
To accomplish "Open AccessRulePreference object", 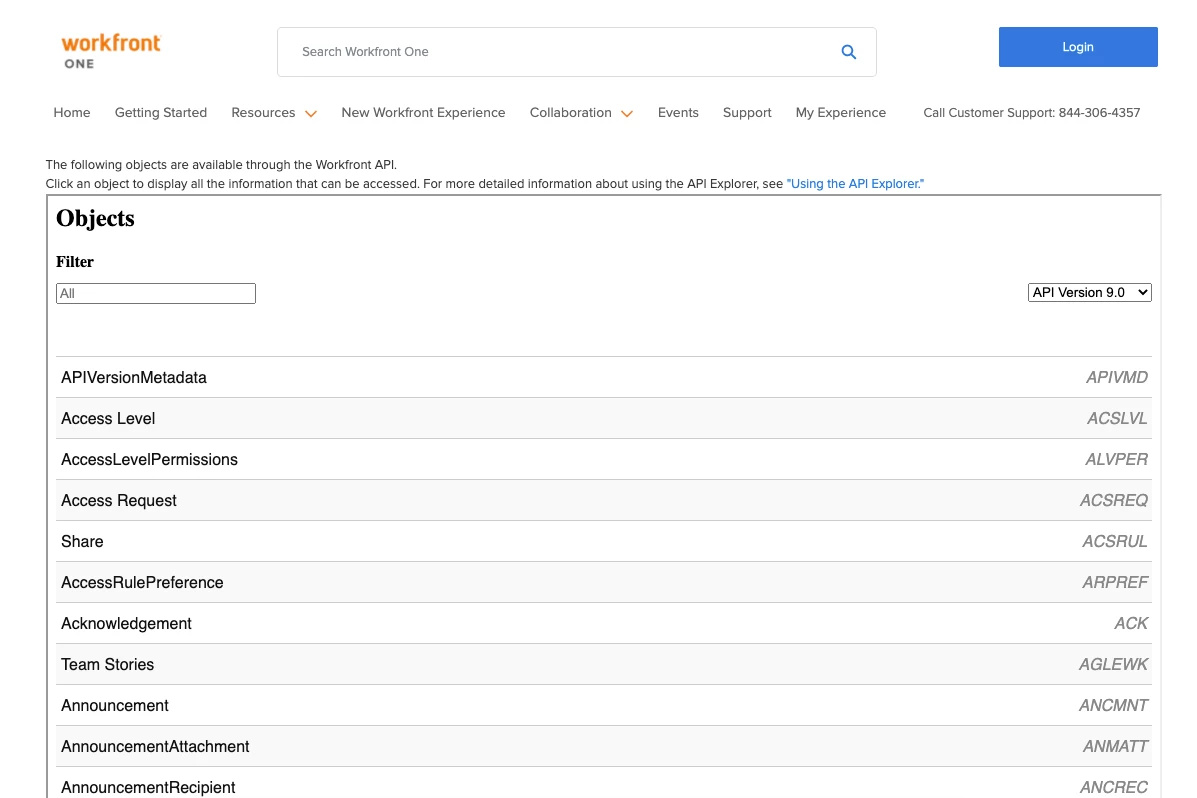I will coord(603,583).
